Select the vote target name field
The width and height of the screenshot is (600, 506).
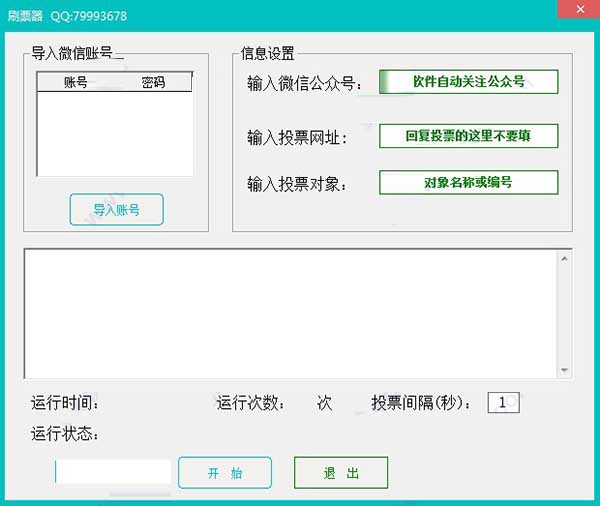[x=468, y=182]
